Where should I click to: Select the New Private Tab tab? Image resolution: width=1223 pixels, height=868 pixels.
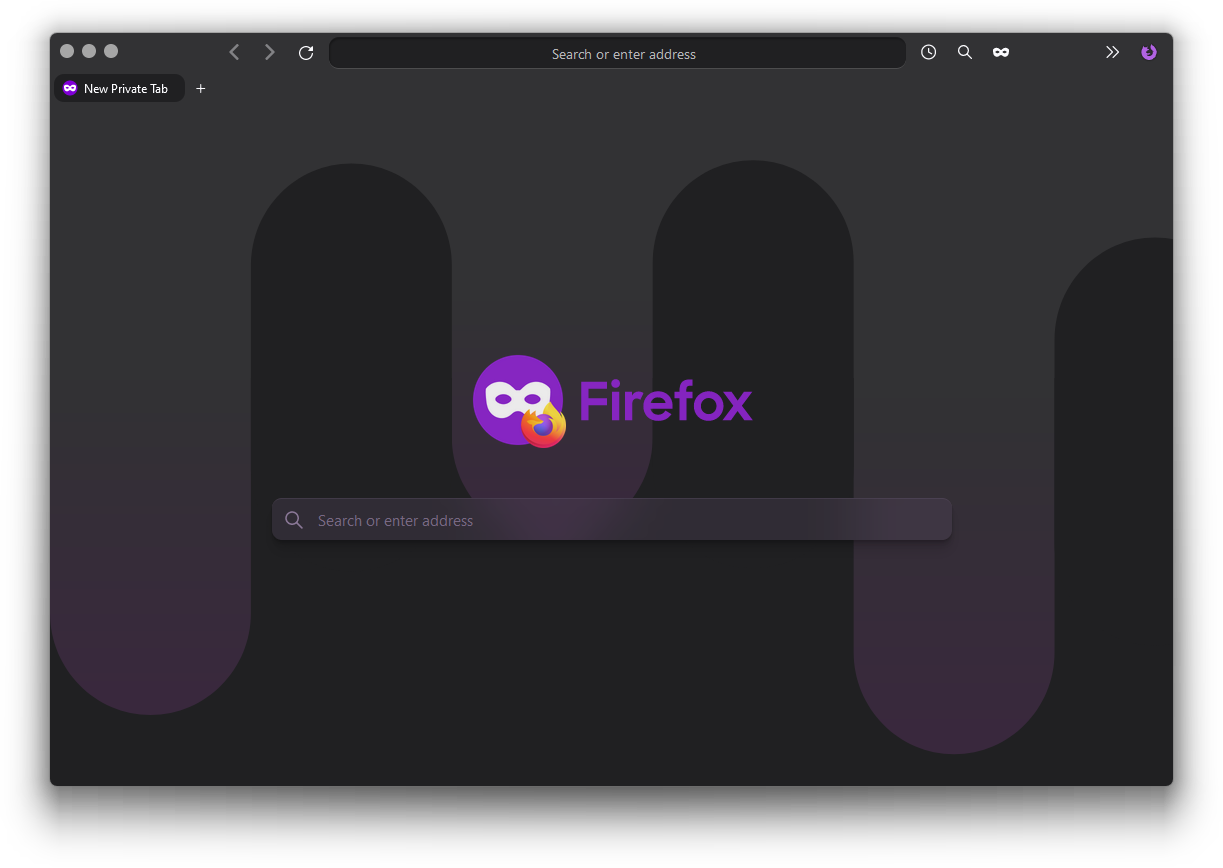tap(119, 88)
